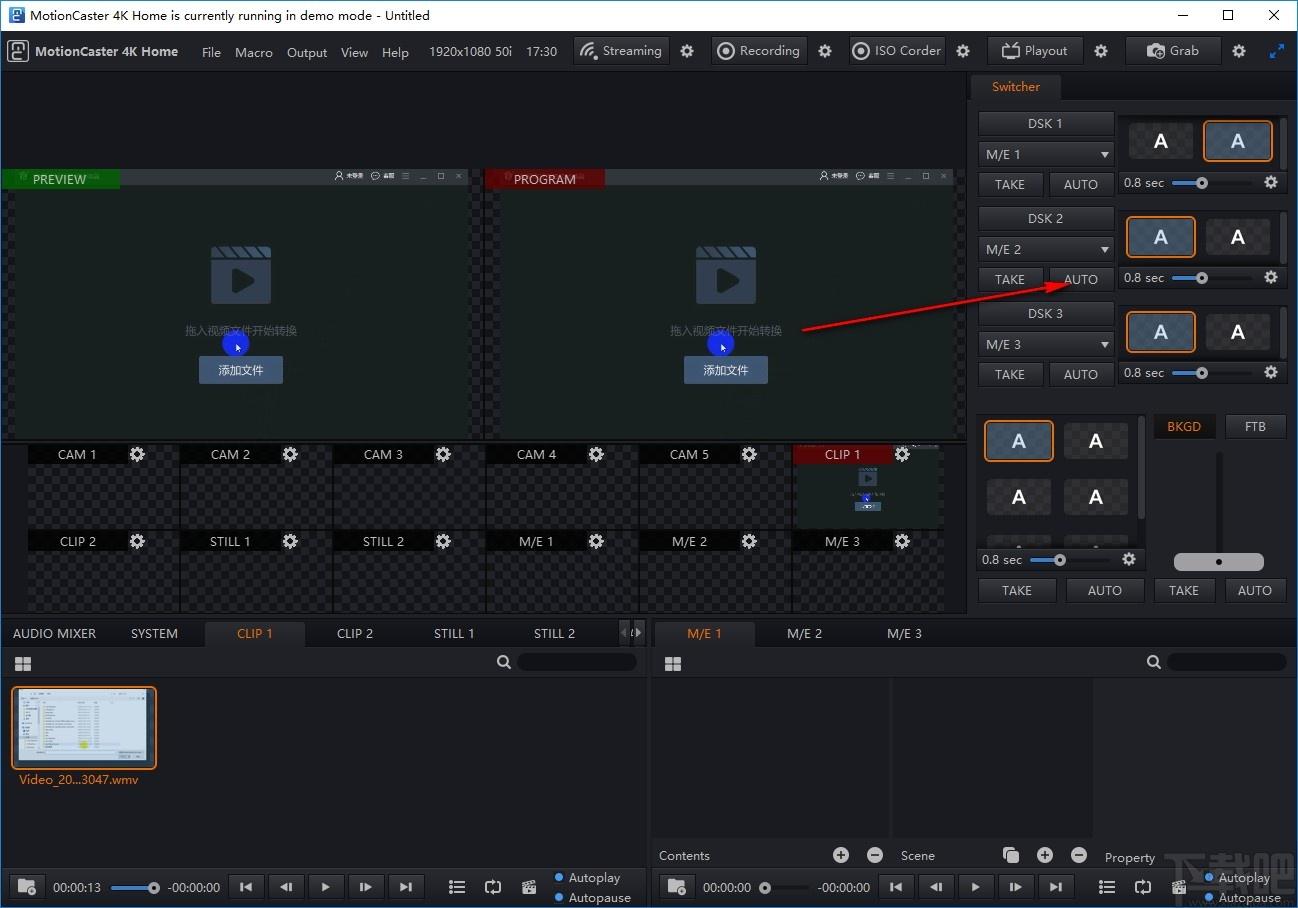The width and height of the screenshot is (1298, 908).
Task: Open the Playout settings gear
Action: click(x=1101, y=51)
